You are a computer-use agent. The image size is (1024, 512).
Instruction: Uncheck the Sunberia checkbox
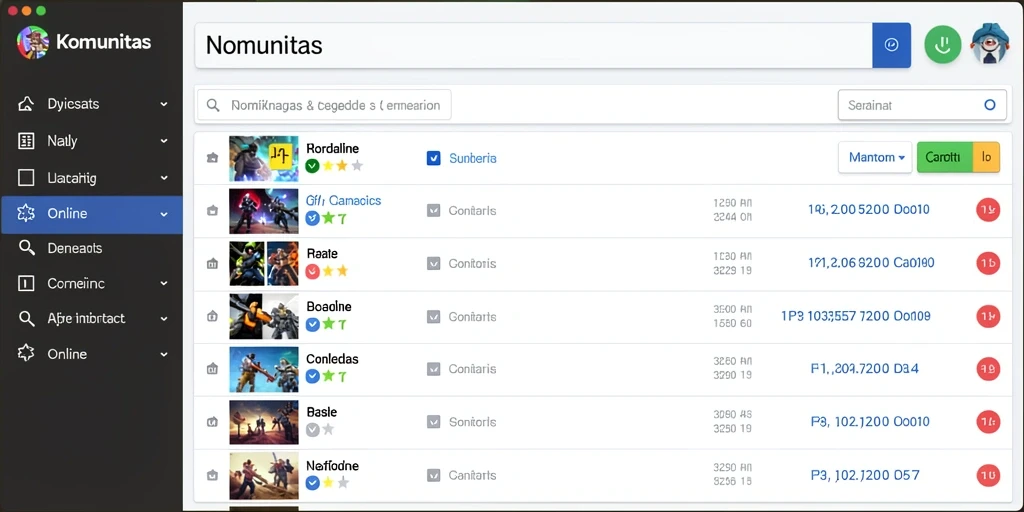(x=433, y=158)
